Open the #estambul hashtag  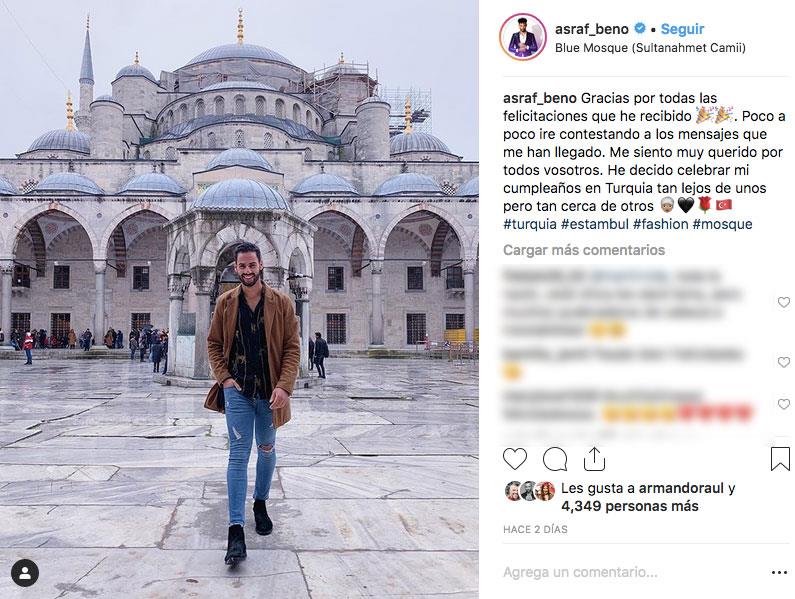coord(595,224)
